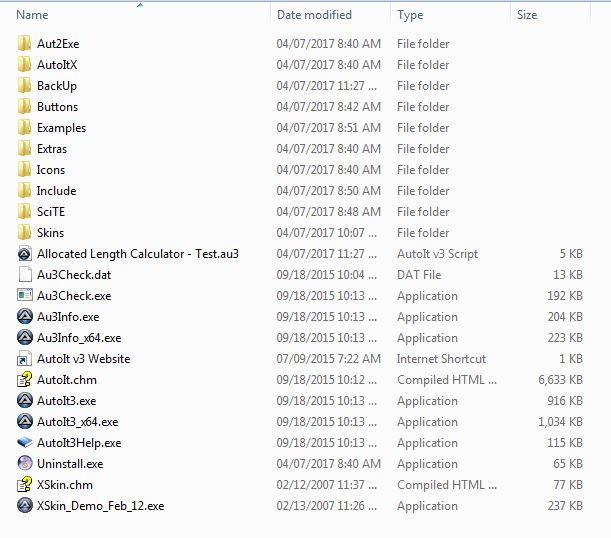Click the 6,633 KB size value
This screenshot has width=611, height=538.
pos(560,380)
